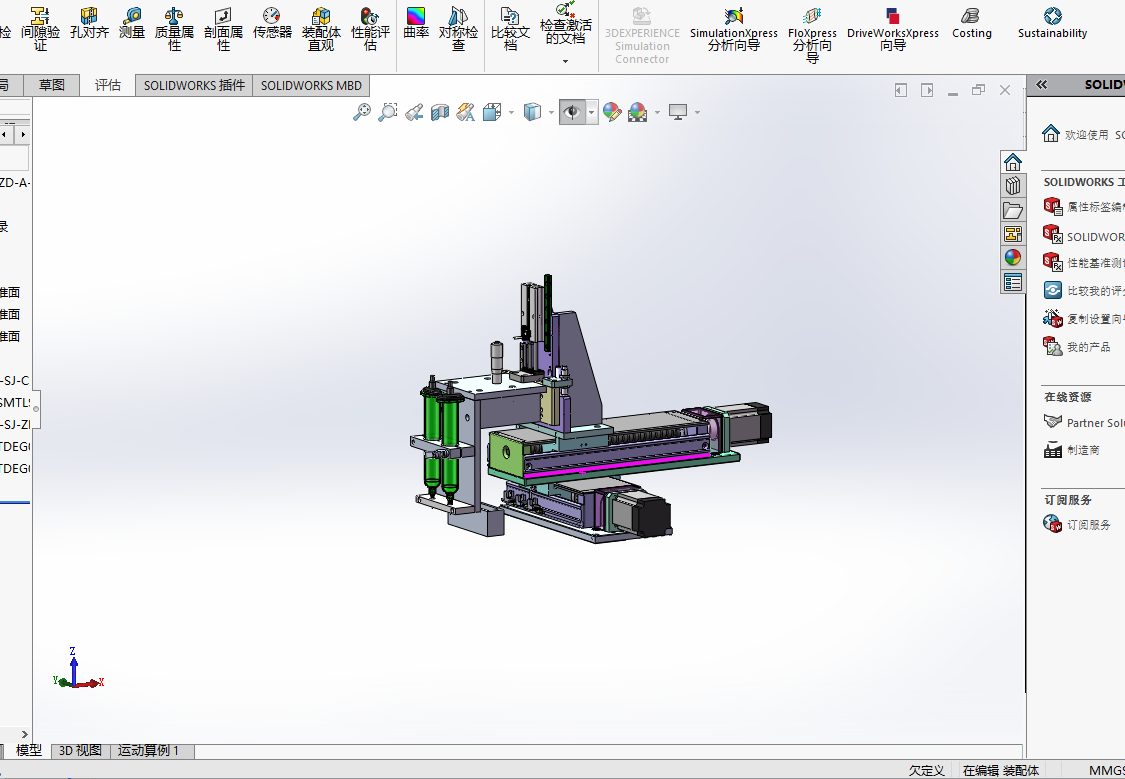Launch FloXpress analysis wizard
Screen dimensions: 1125x779
812,34
